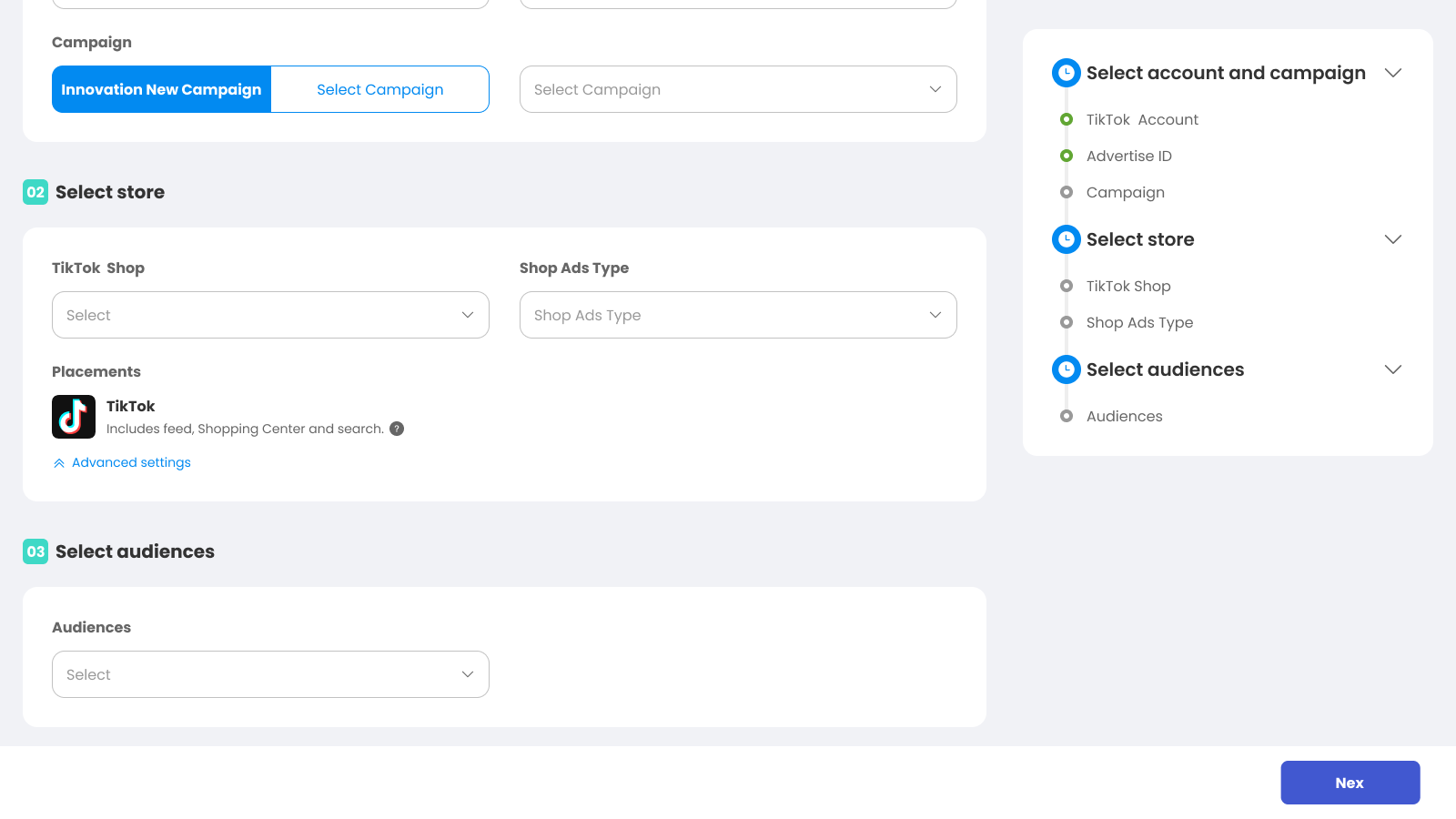Collapse the Select audiences section in sidebar
1456x819 pixels.
pos(1393,369)
